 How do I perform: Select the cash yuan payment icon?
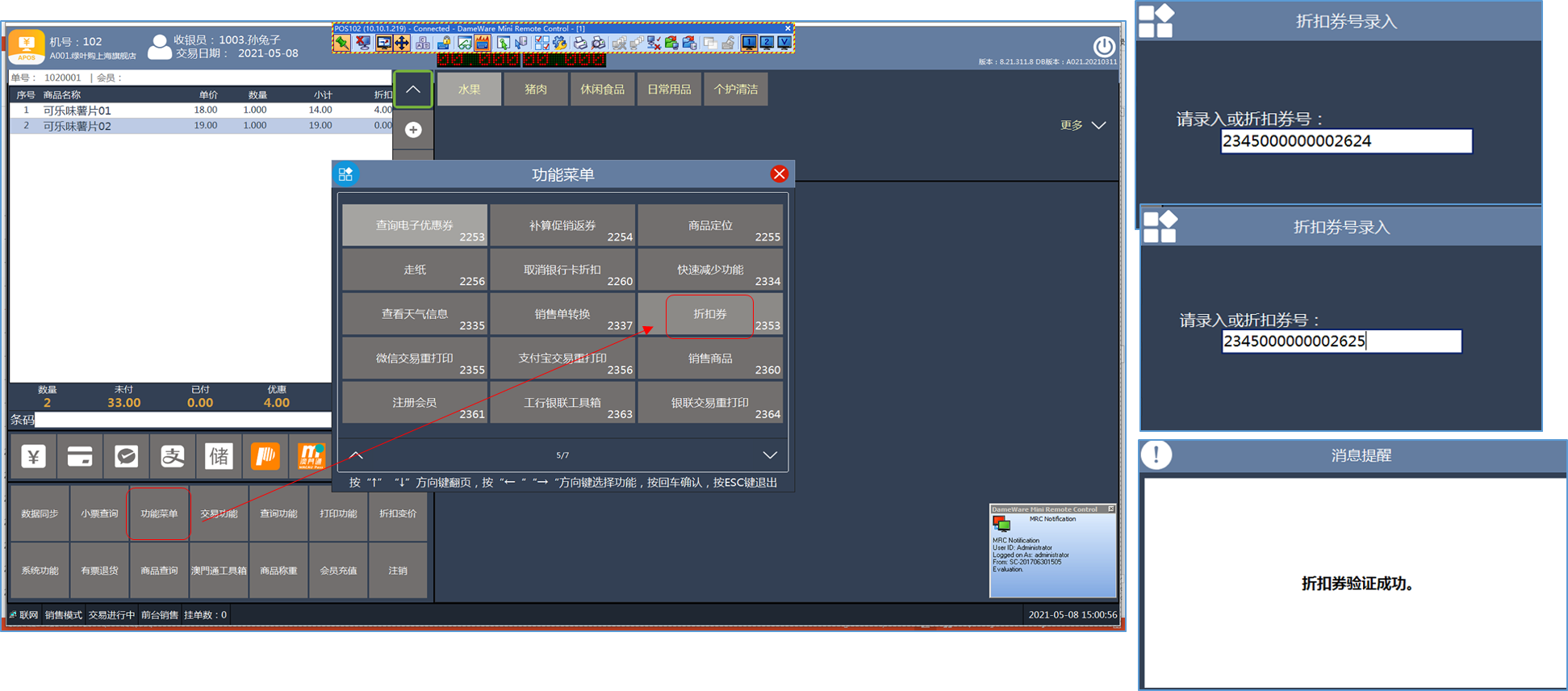(33, 457)
